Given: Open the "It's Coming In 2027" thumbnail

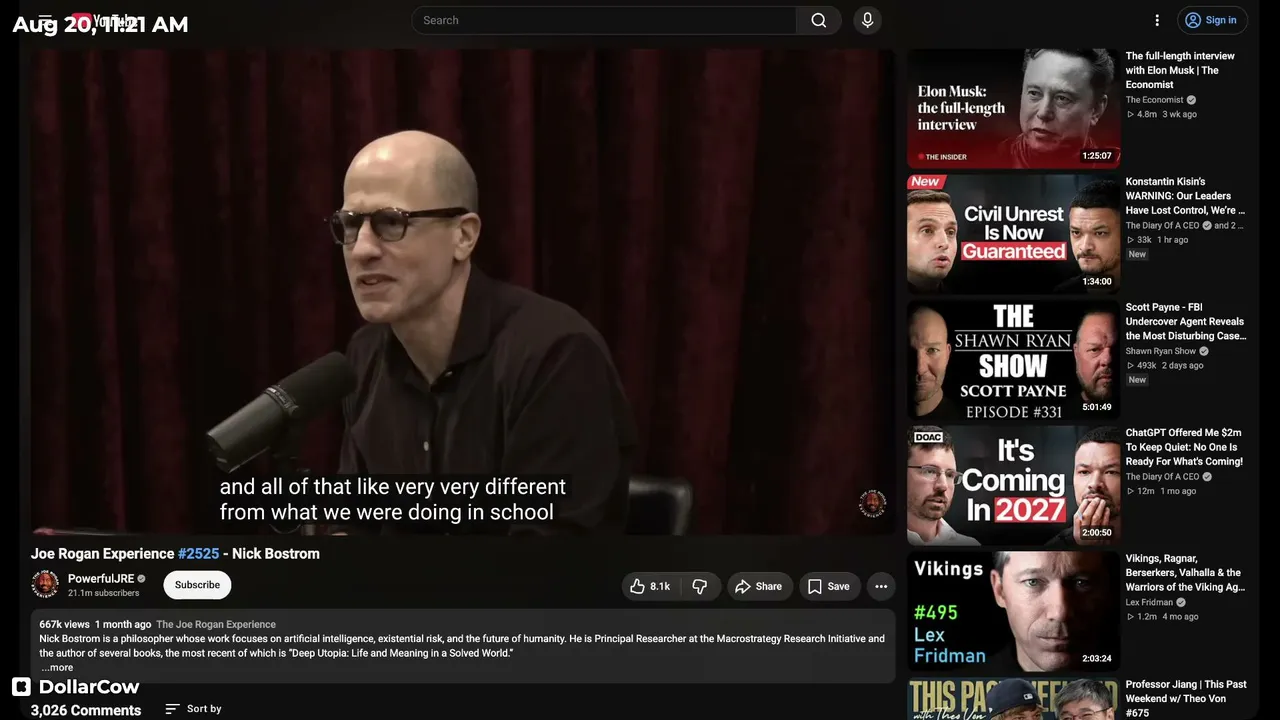Looking at the screenshot, I should pos(1013,486).
